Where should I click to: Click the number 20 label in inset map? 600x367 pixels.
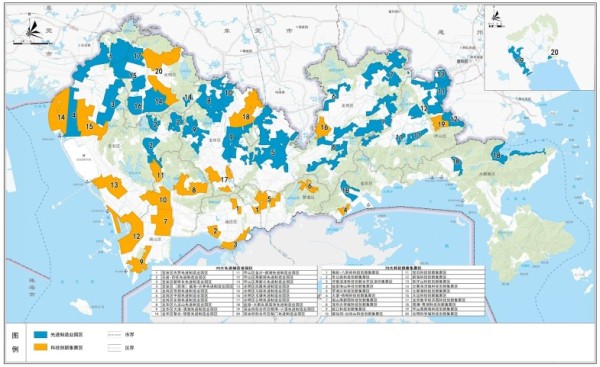(x=554, y=52)
